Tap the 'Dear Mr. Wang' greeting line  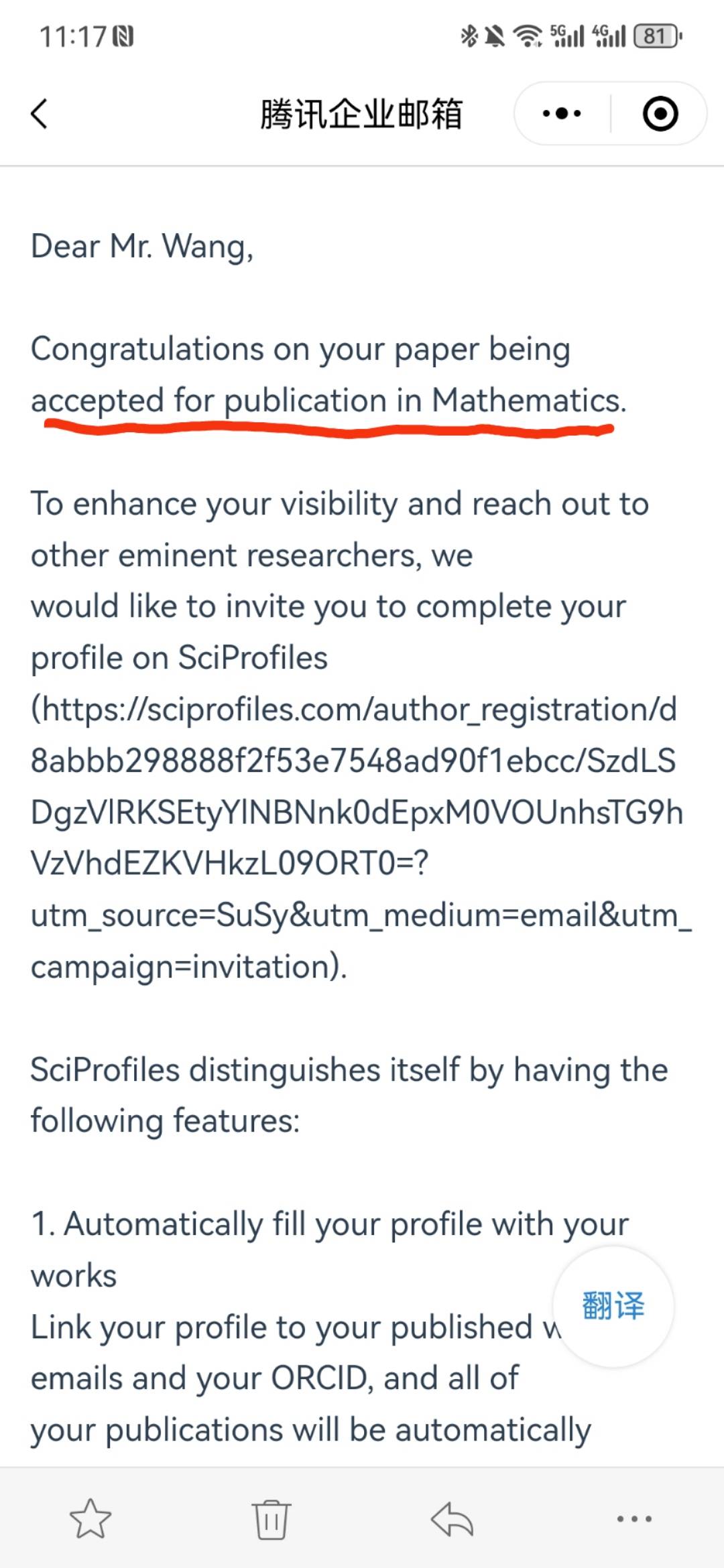point(142,247)
